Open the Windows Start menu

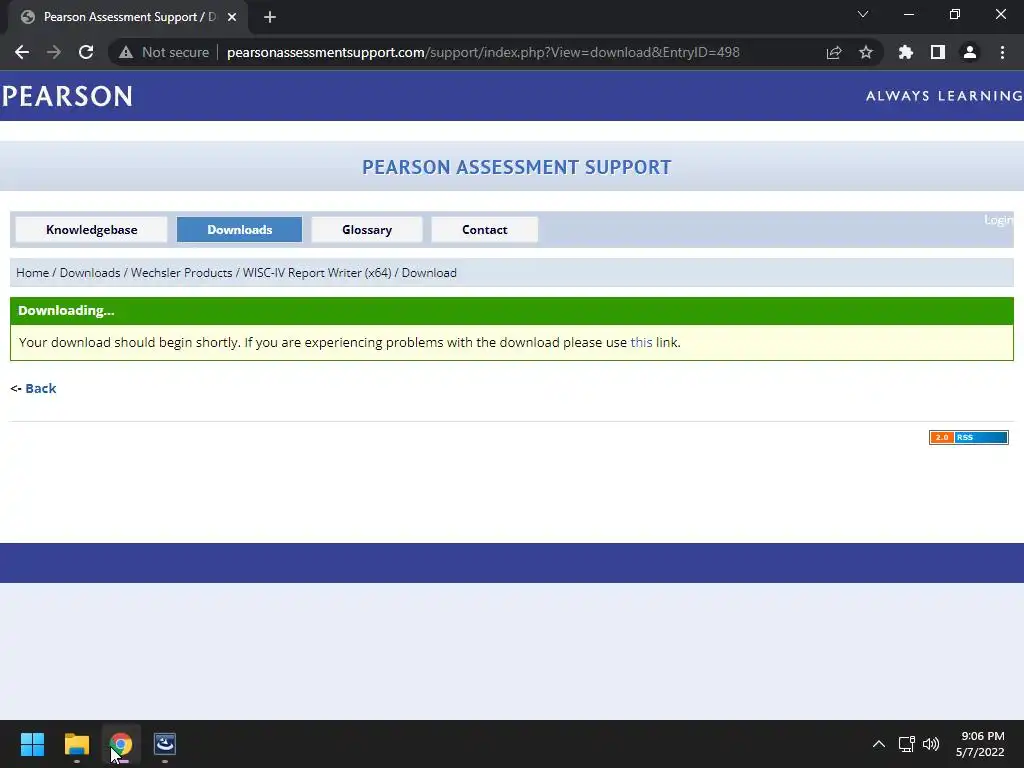(32, 744)
